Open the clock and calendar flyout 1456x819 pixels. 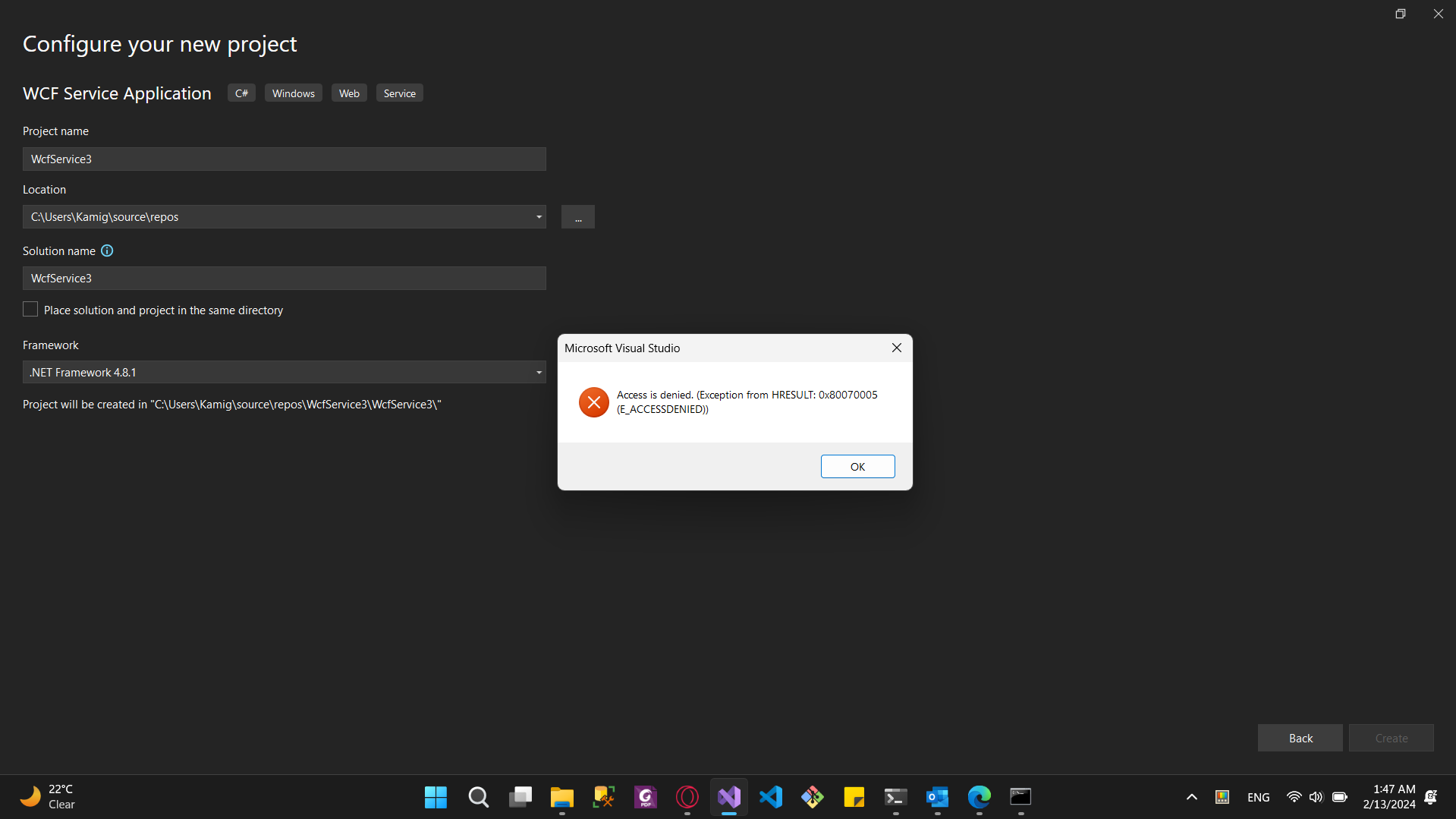coord(1388,797)
